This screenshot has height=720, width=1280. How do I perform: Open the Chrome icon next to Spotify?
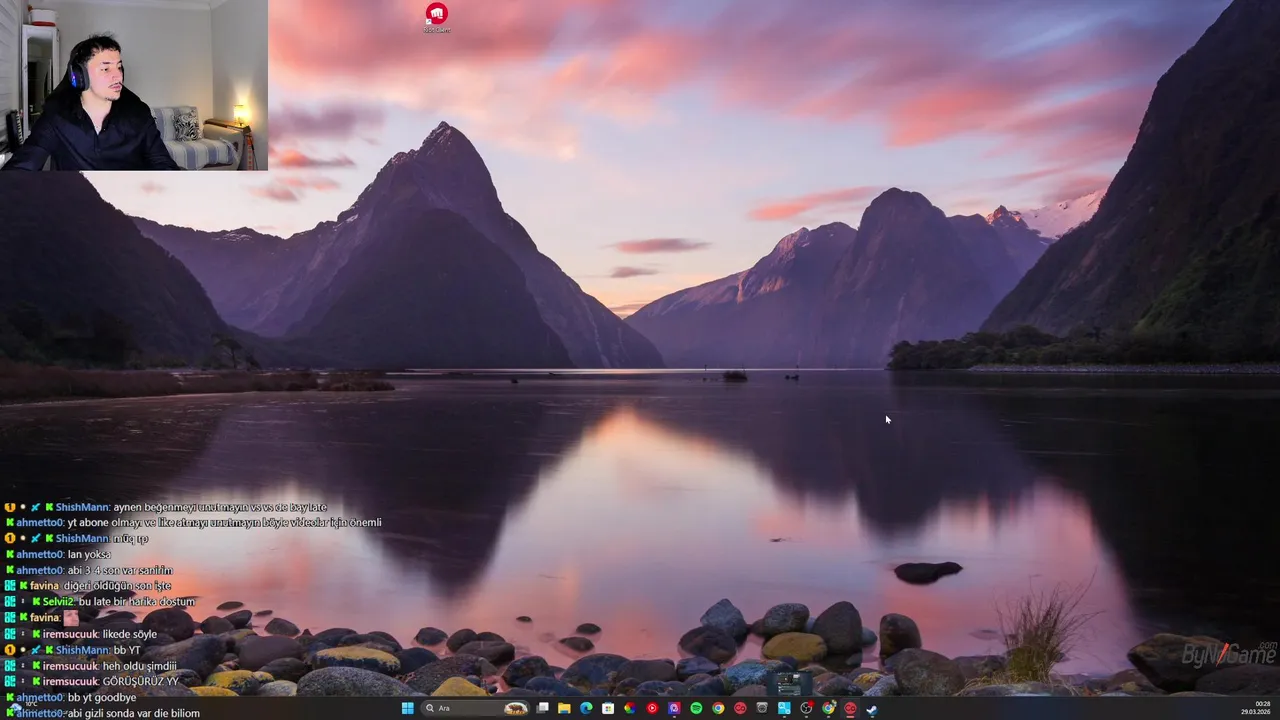point(718,708)
